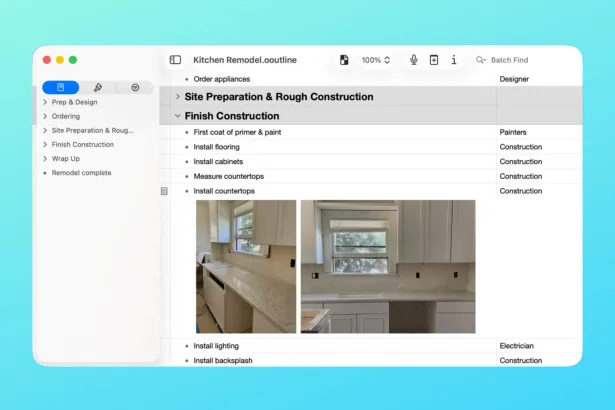
Task: Click the left kitchen countertop photo
Action: (245, 266)
